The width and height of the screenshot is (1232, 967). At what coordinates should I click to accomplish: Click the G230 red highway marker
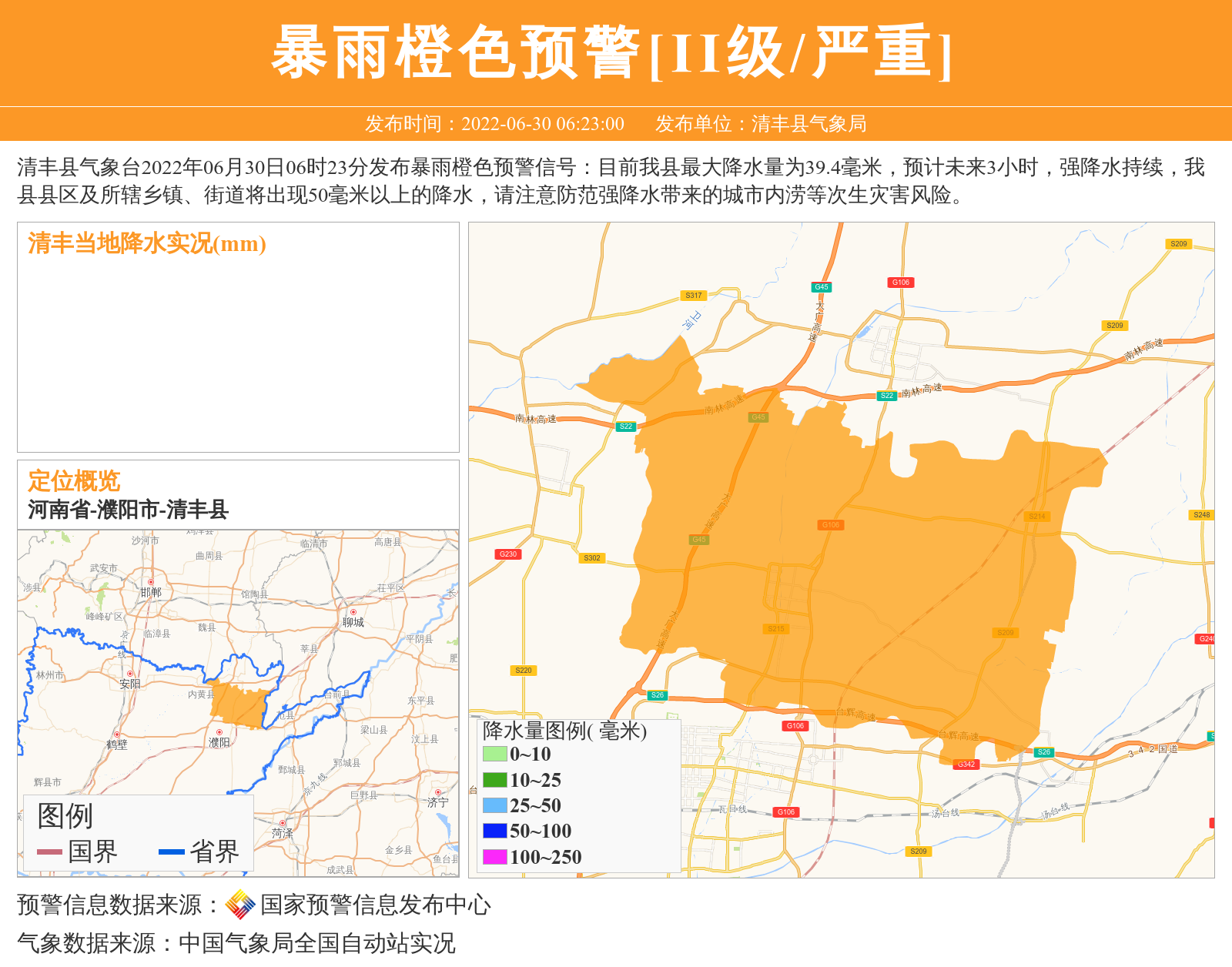508,554
